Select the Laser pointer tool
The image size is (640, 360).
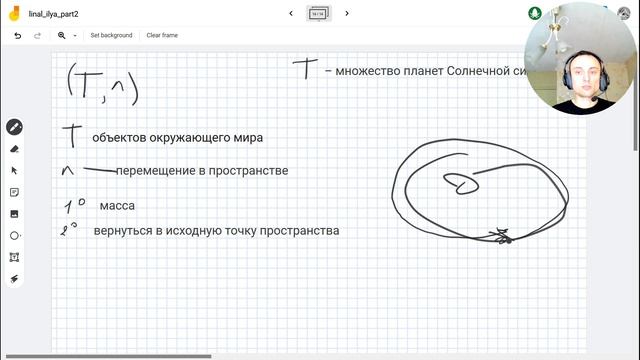(x=14, y=279)
